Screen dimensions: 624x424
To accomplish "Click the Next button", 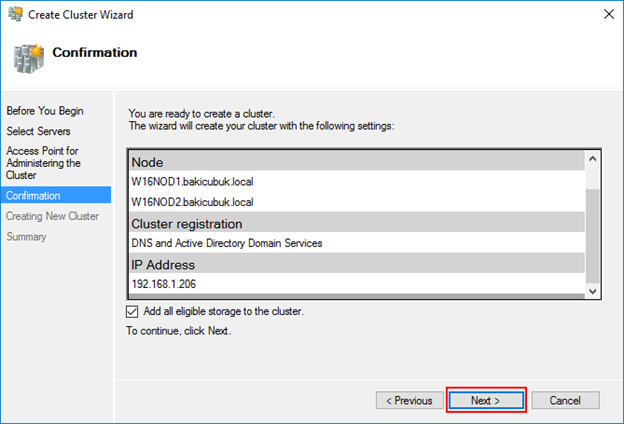I will [x=486, y=400].
